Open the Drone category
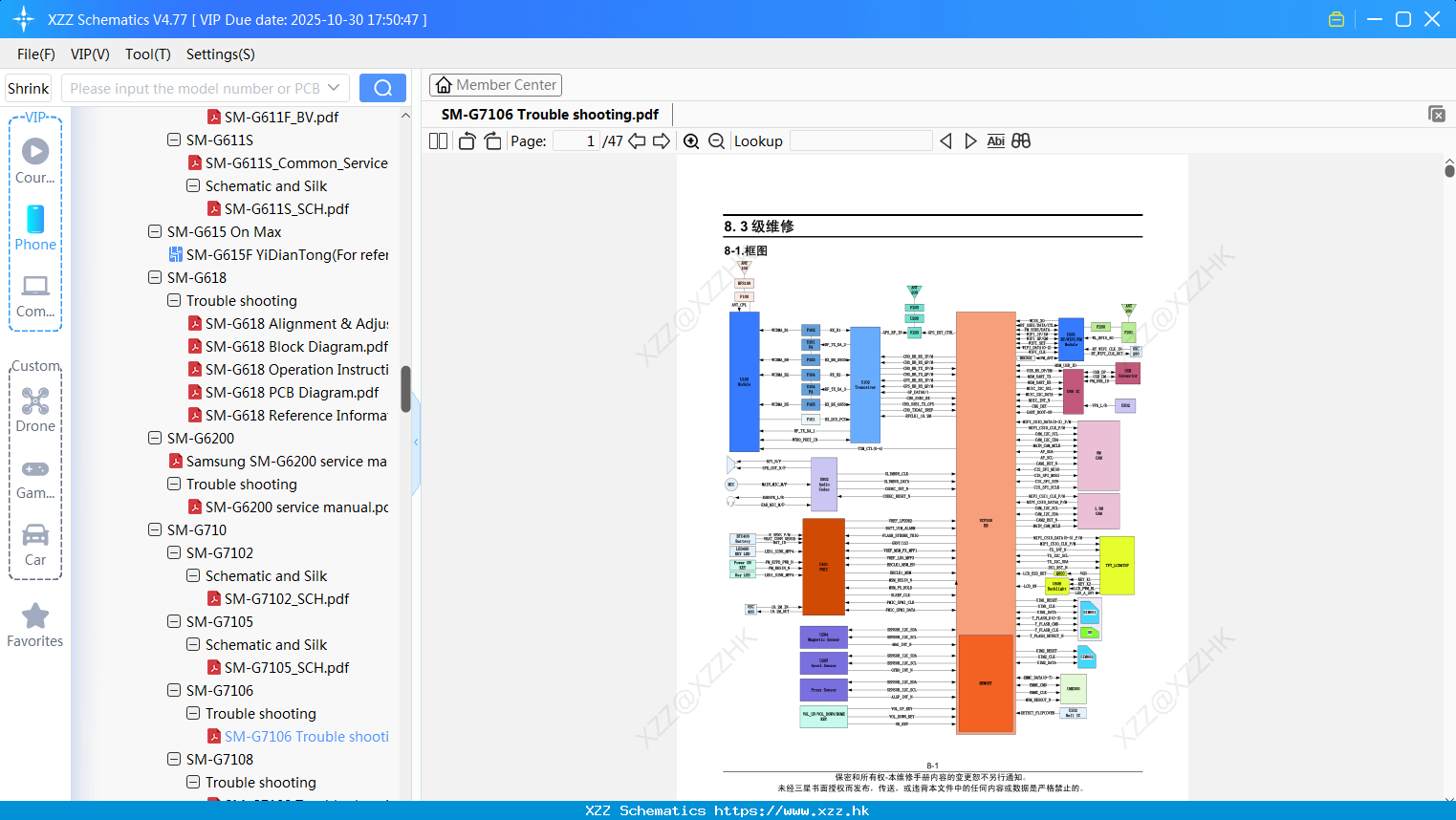Screen dimensions: 1456x820 pos(35,410)
